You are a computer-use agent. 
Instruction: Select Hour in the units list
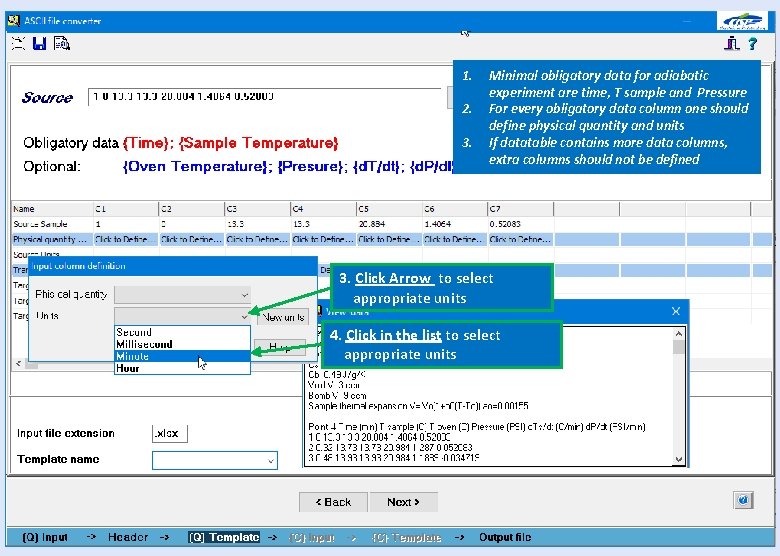(182, 369)
